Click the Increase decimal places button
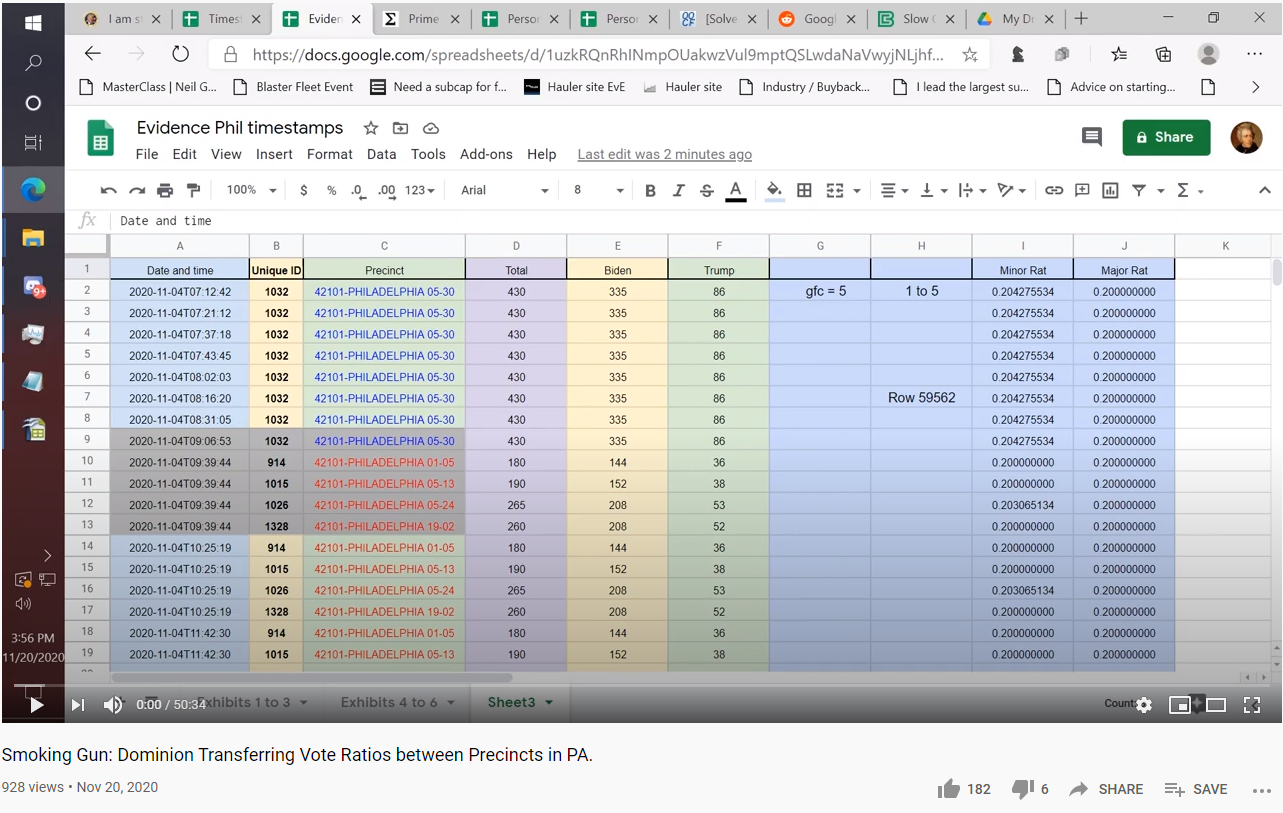The height and width of the screenshot is (813, 1283). [x=386, y=190]
